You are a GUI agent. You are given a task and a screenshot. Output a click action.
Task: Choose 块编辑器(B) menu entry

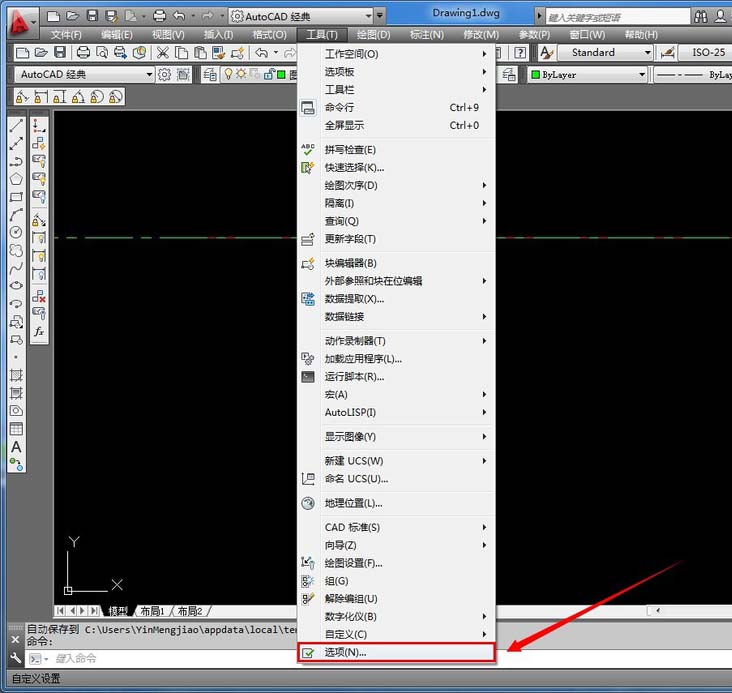tap(396, 263)
